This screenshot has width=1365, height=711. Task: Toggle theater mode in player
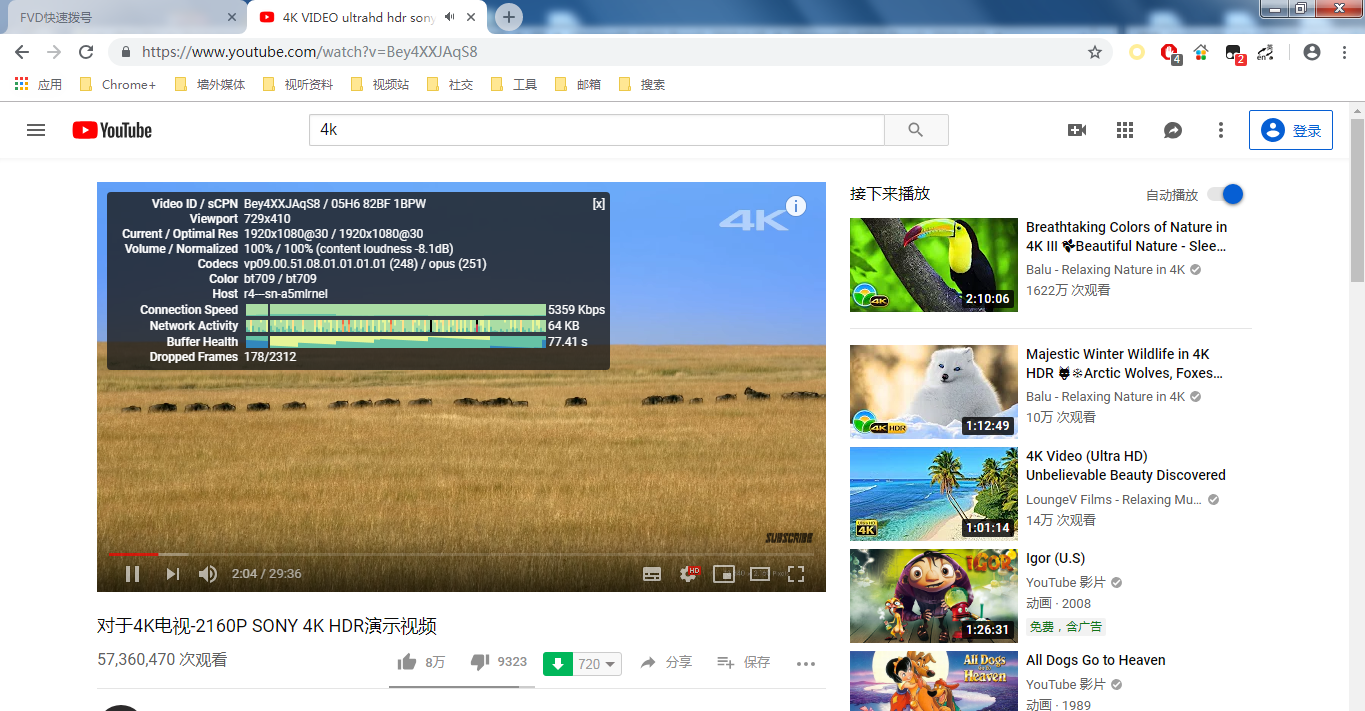point(760,574)
